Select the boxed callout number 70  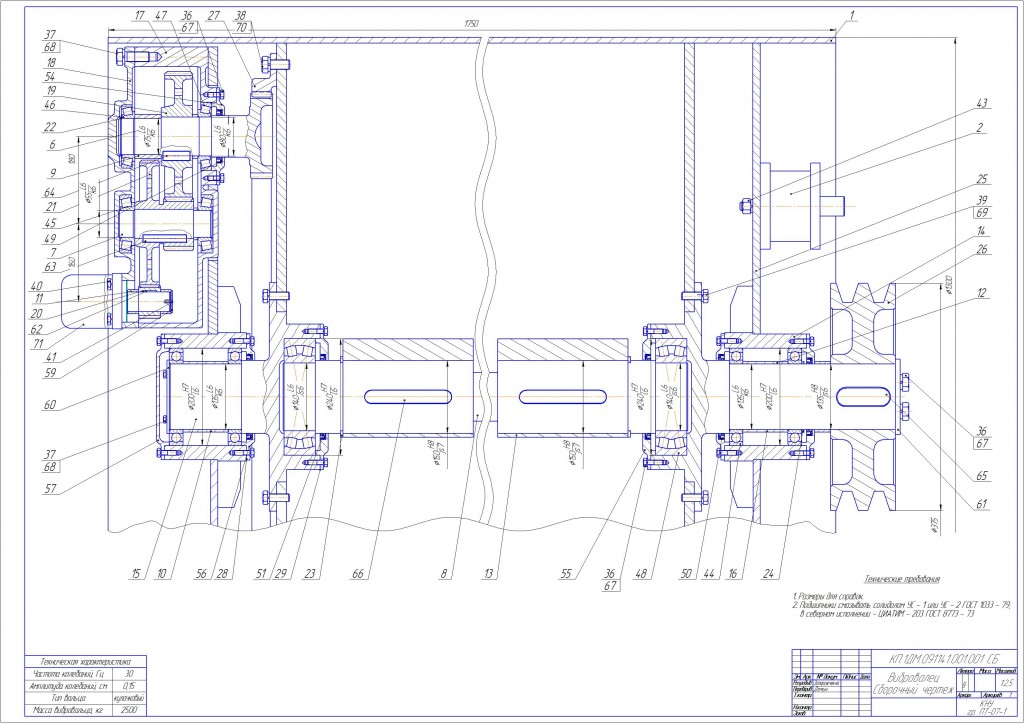click(x=242, y=28)
